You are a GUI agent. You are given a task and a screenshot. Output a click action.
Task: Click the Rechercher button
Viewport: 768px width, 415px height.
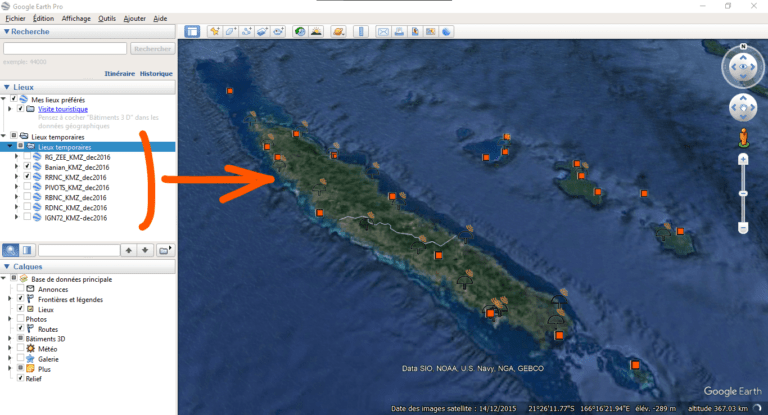point(152,49)
